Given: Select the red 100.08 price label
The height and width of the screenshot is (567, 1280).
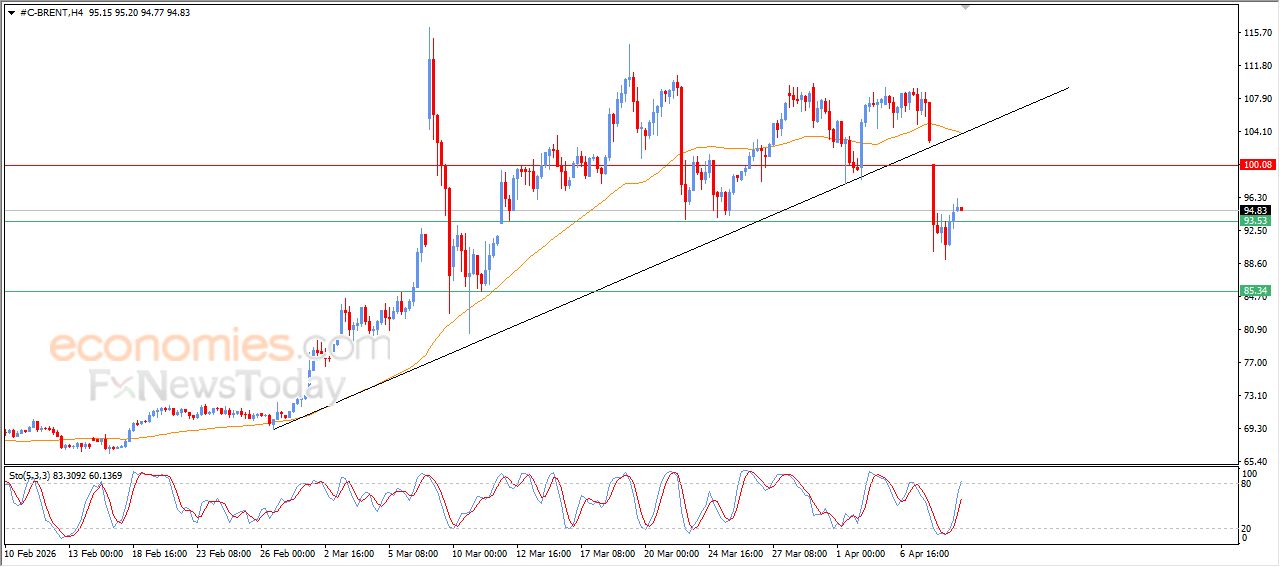Looking at the screenshot, I should [x=1255, y=165].
